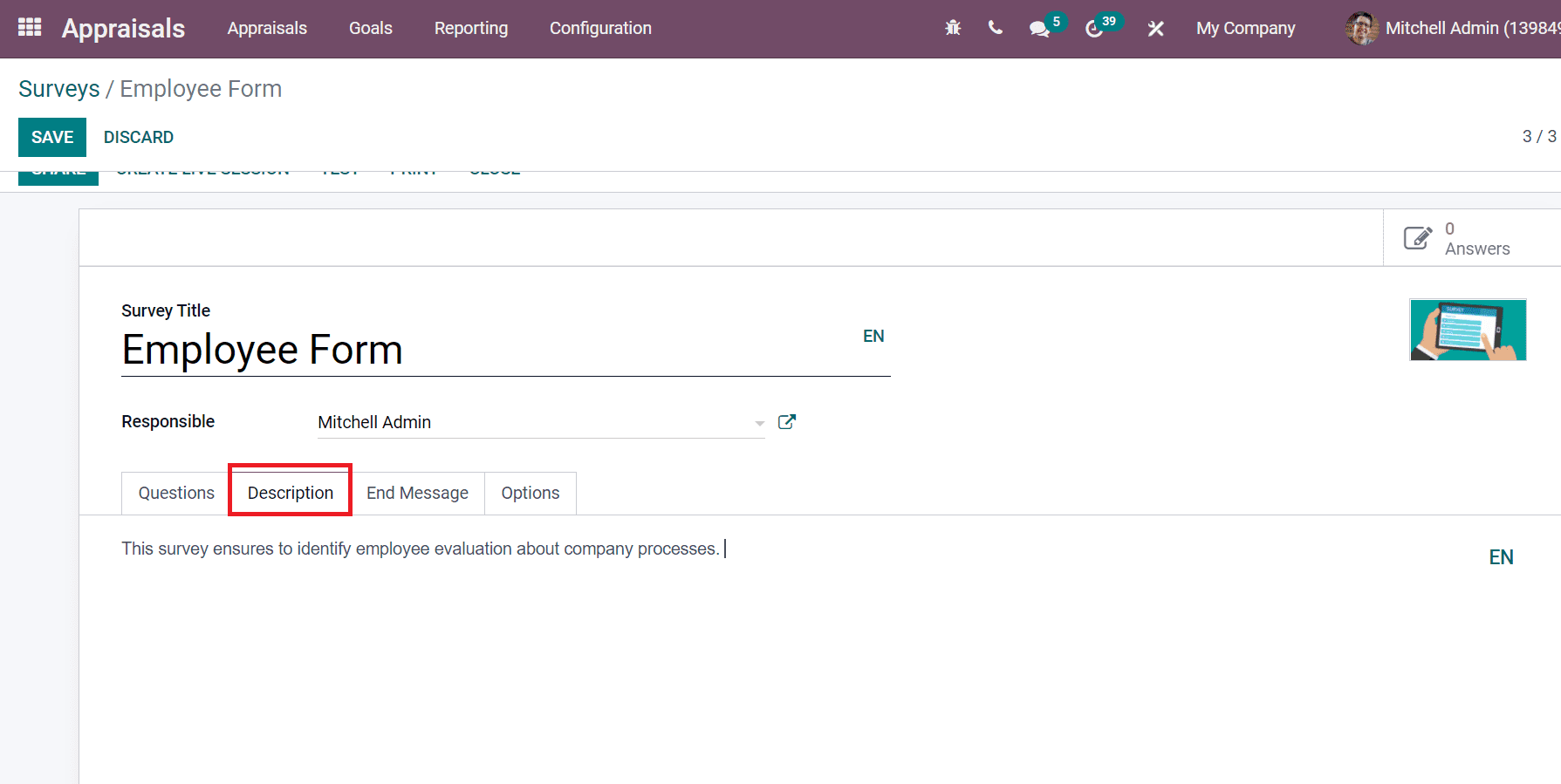1561x784 pixels.
Task: Click the debug bug icon
Action: click(x=953, y=28)
